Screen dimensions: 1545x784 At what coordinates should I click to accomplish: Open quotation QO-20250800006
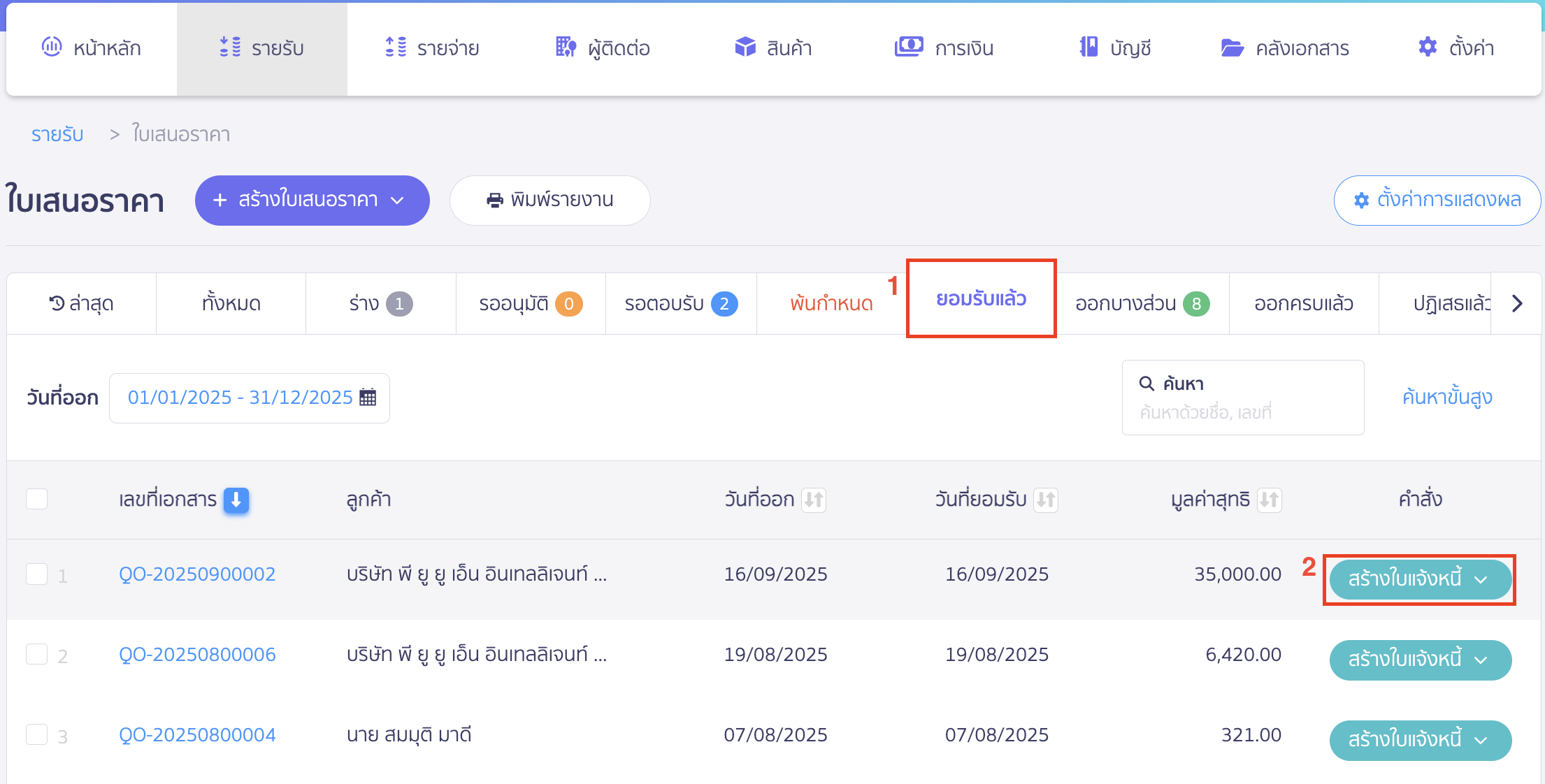[x=197, y=654]
